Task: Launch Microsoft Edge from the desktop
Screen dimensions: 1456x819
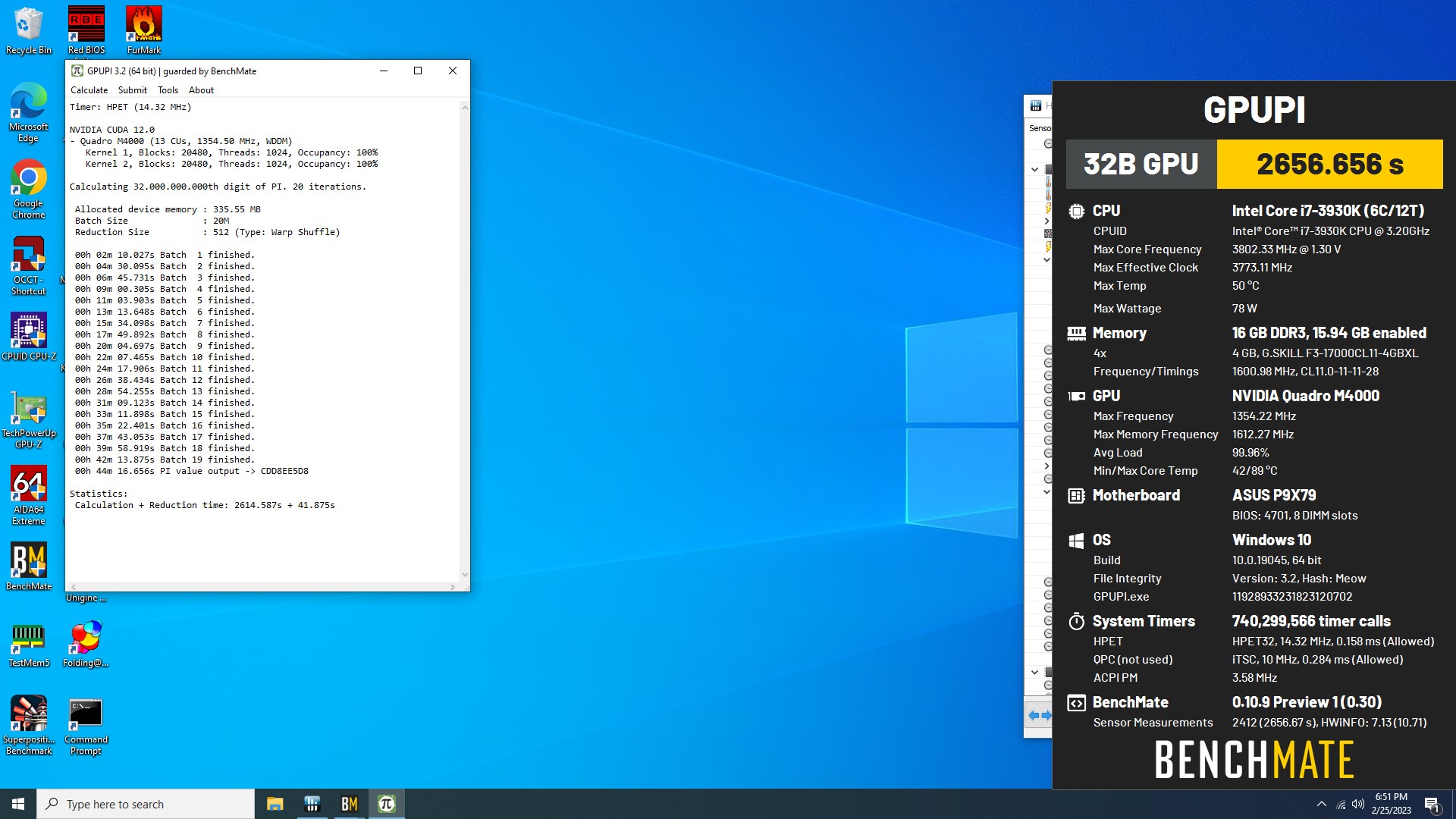Action: coord(29,112)
